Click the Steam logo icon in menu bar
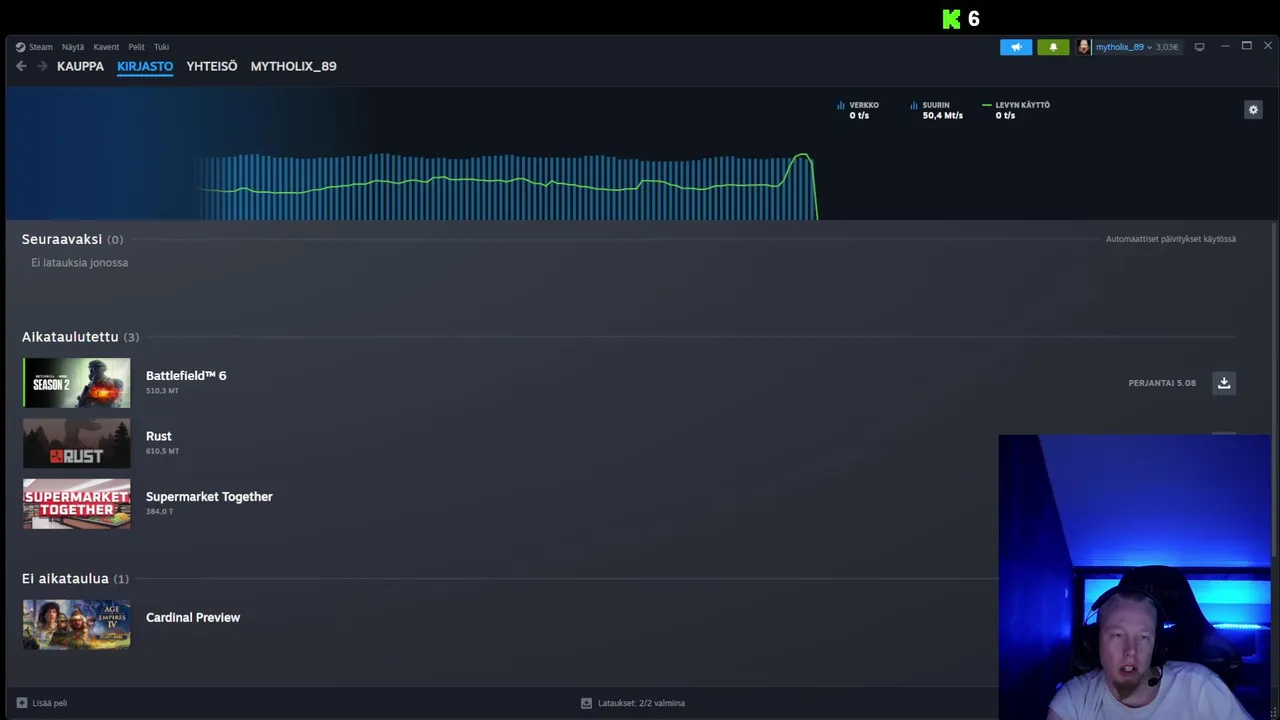The width and height of the screenshot is (1280, 720). click(20, 47)
